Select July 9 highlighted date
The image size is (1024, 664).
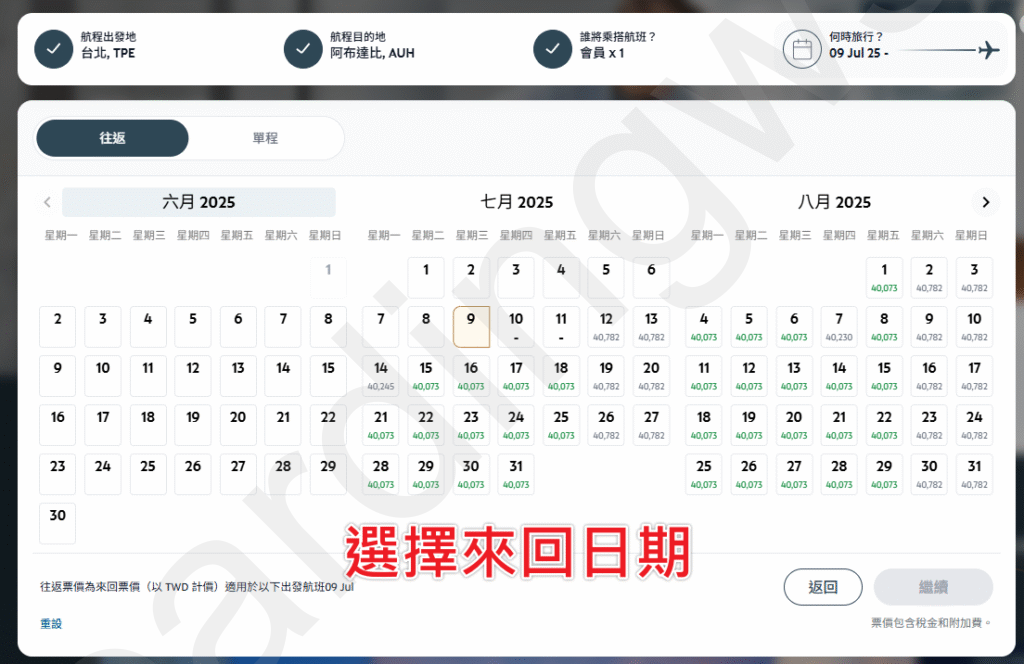(x=471, y=326)
